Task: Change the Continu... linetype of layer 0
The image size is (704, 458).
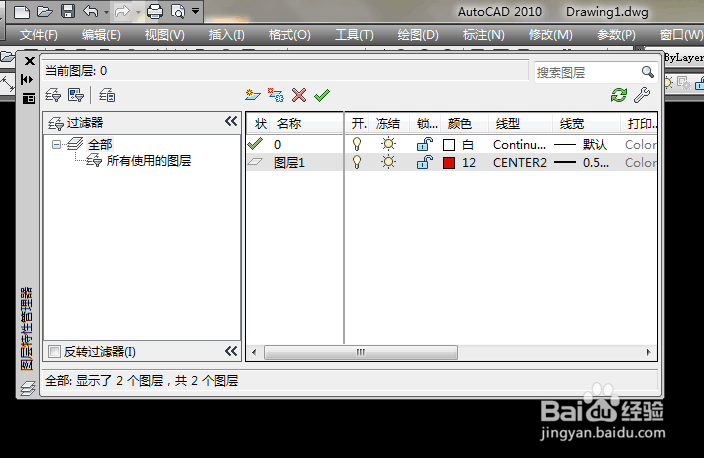Action: 519,145
